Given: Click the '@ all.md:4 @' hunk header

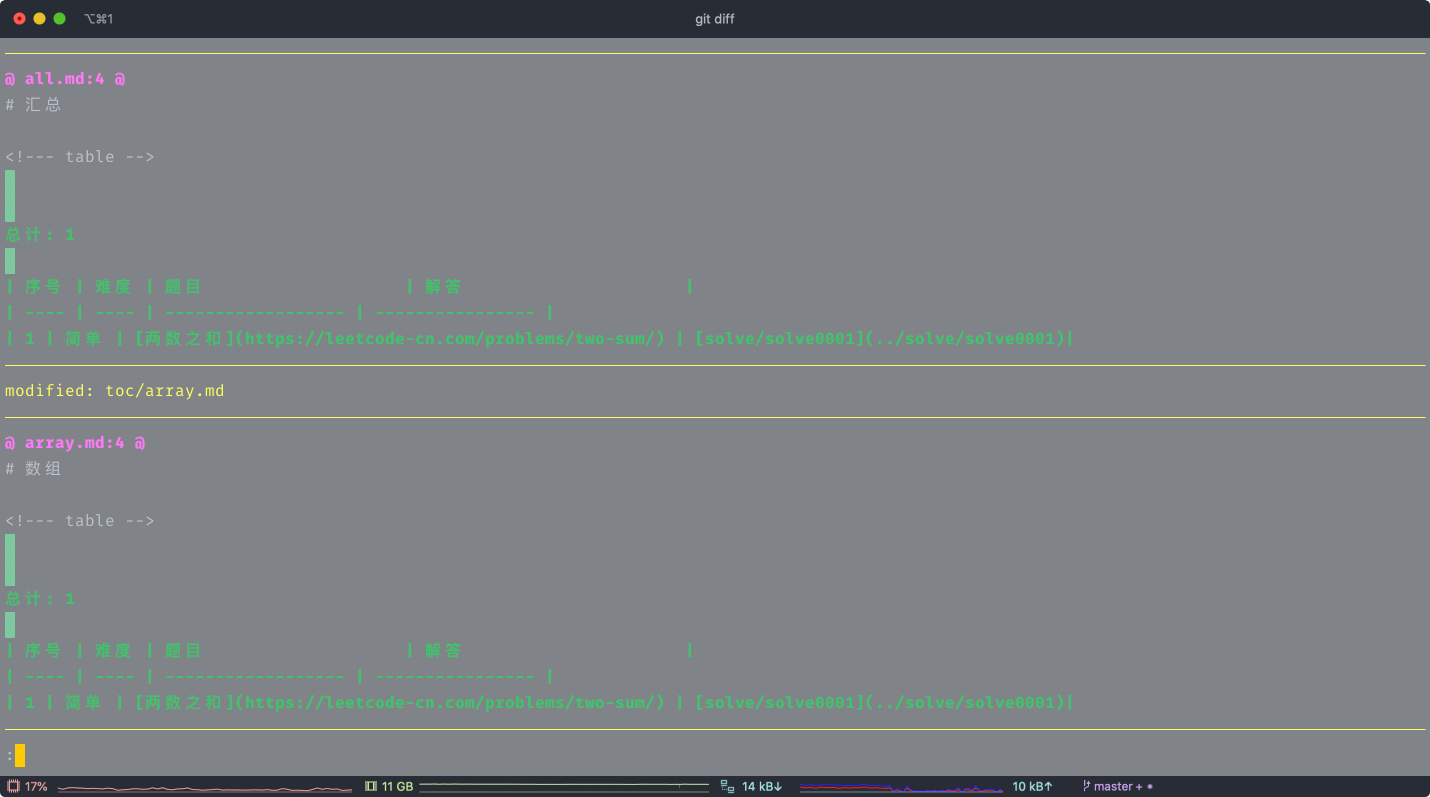Looking at the screenshot, I should (x=65, y=79).
